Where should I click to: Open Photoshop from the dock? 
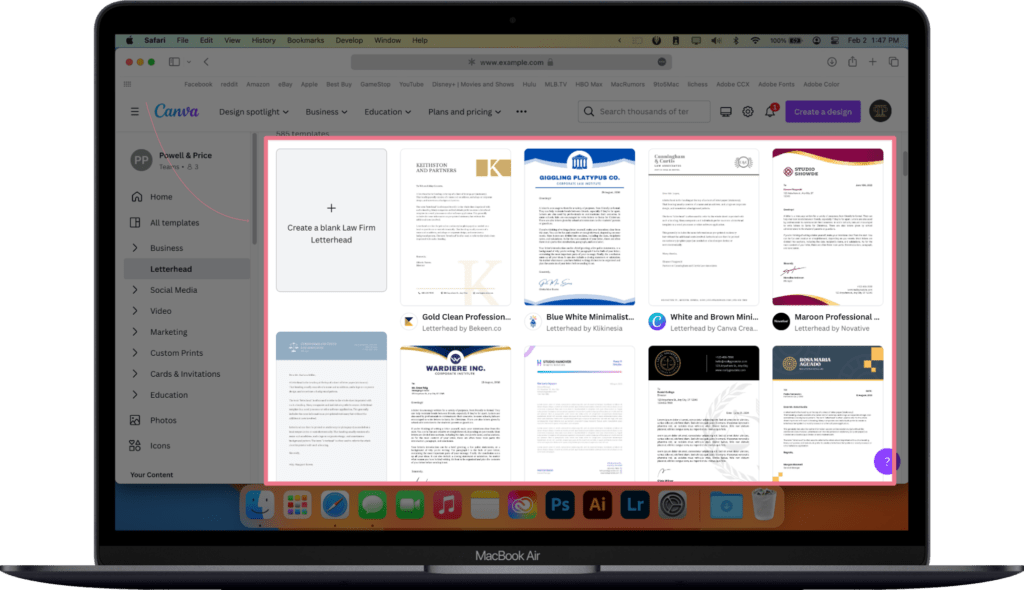pyautogui.click(x=560, y=505)
